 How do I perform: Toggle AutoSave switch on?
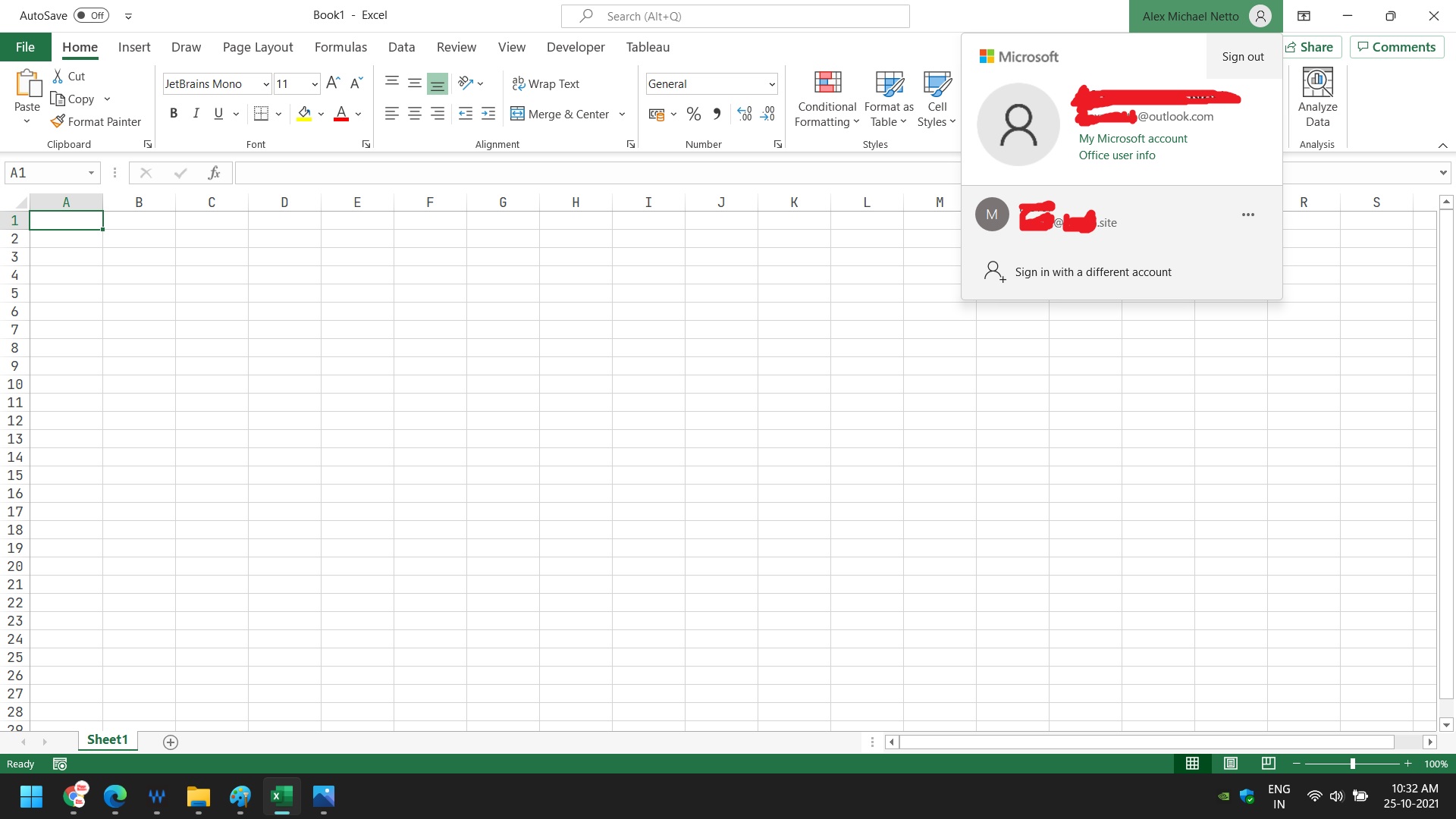[92, 15]
